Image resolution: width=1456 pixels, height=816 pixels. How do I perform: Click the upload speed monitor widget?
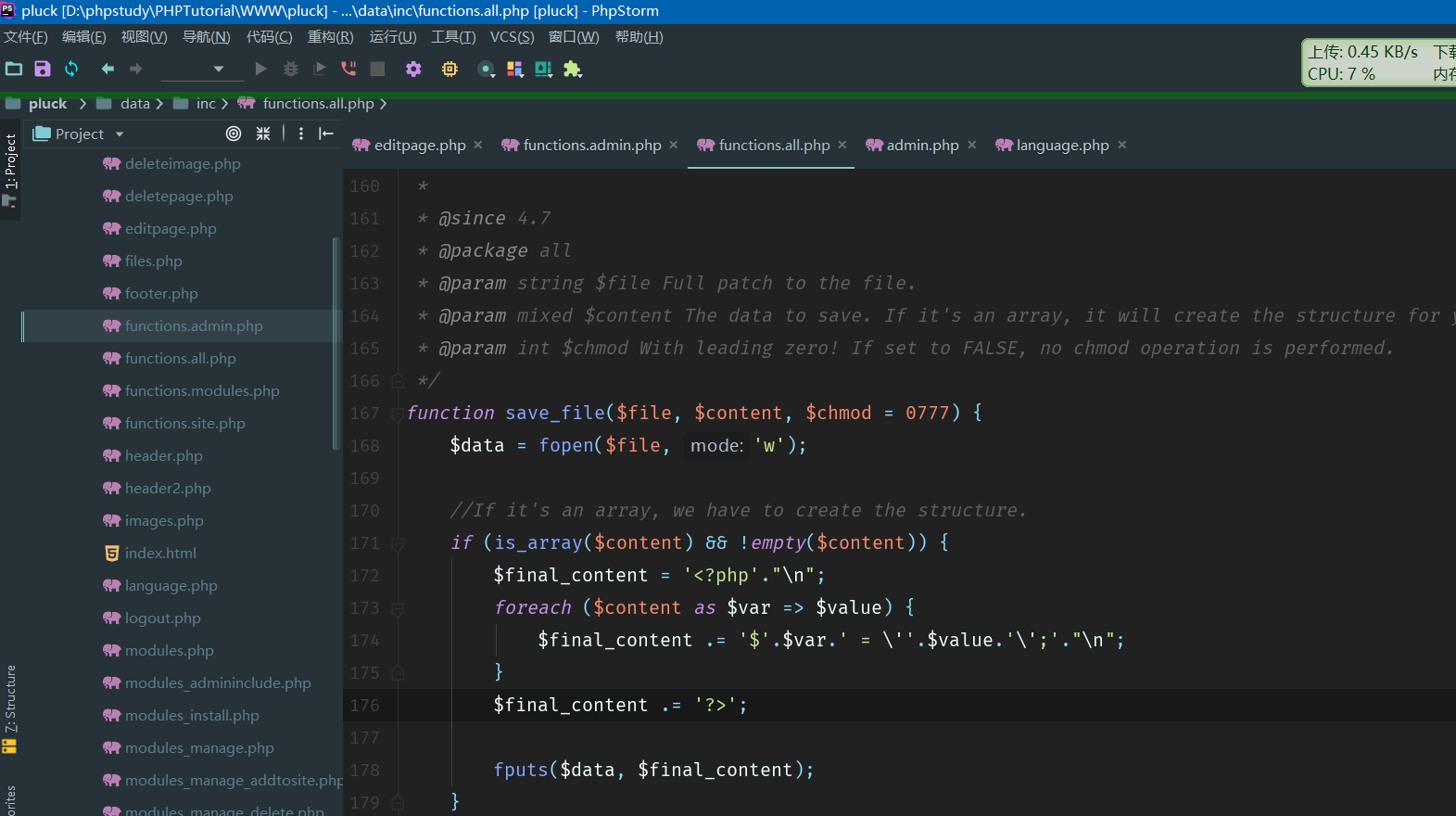tap(1379, 63)
